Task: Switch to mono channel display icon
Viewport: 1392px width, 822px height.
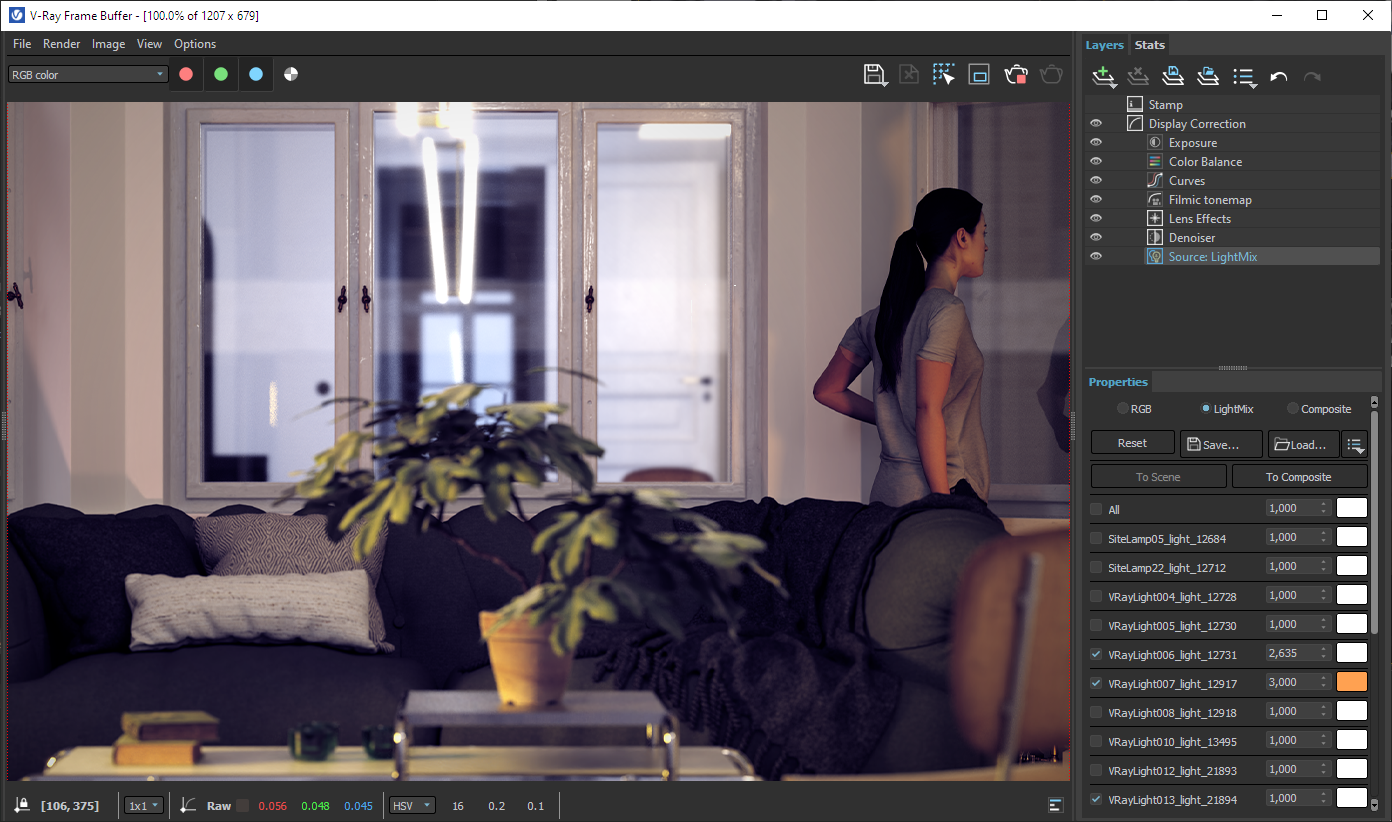Action: pos(291,74)
